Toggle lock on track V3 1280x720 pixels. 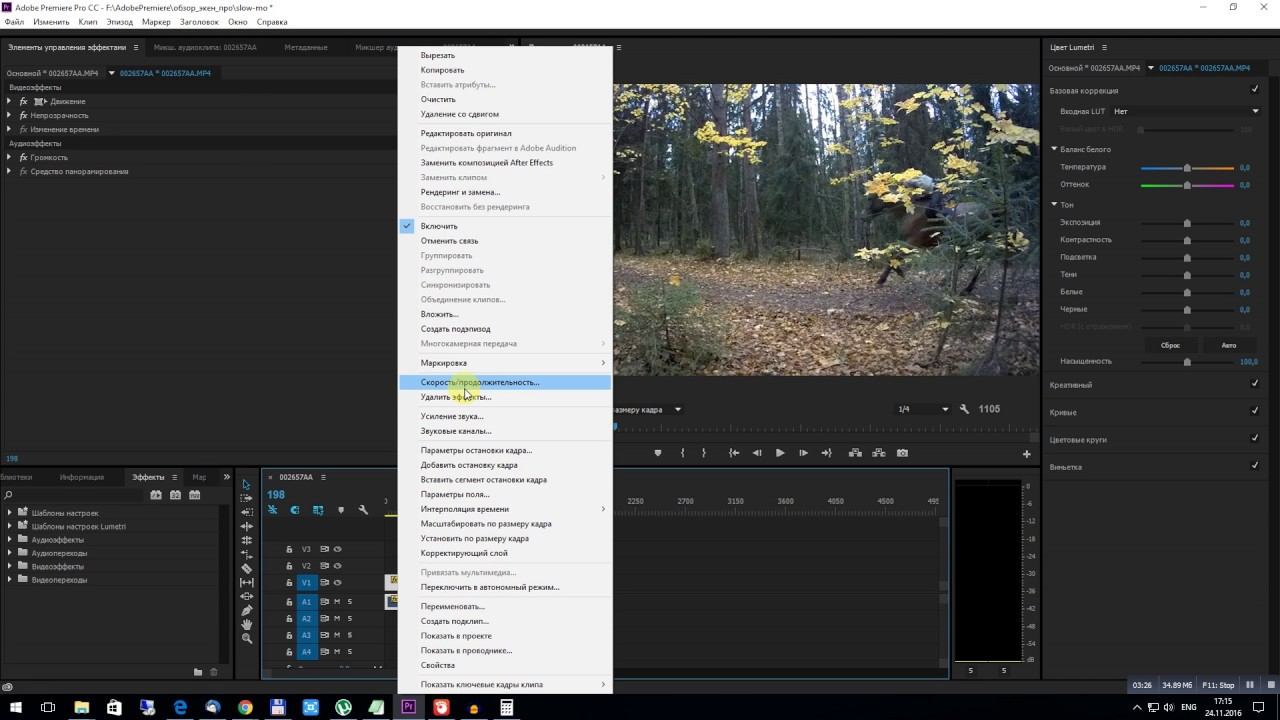click(x=289, y=549)
